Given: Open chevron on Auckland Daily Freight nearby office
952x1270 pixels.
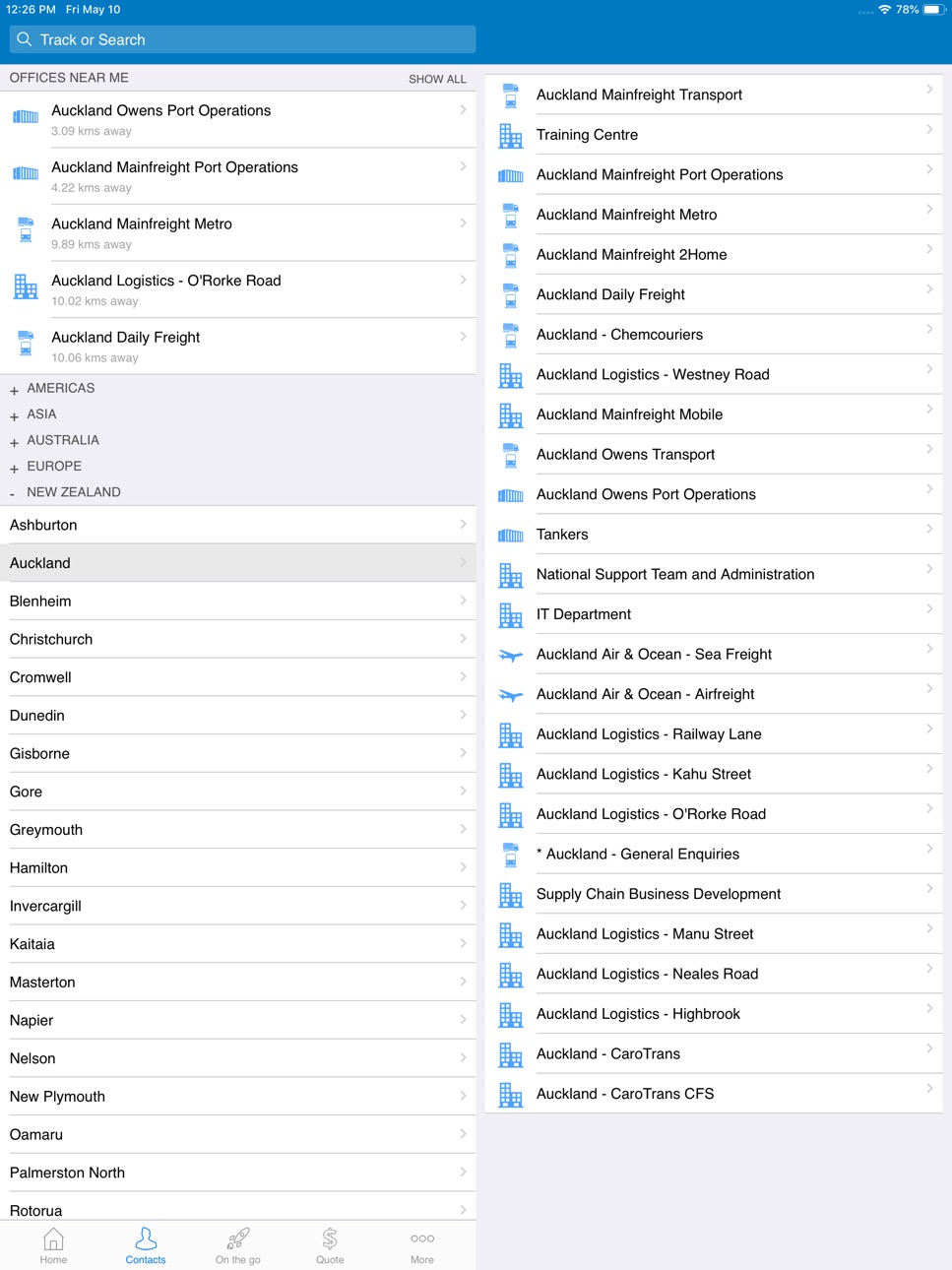Looking at the screenshot, I should (463, 337).
